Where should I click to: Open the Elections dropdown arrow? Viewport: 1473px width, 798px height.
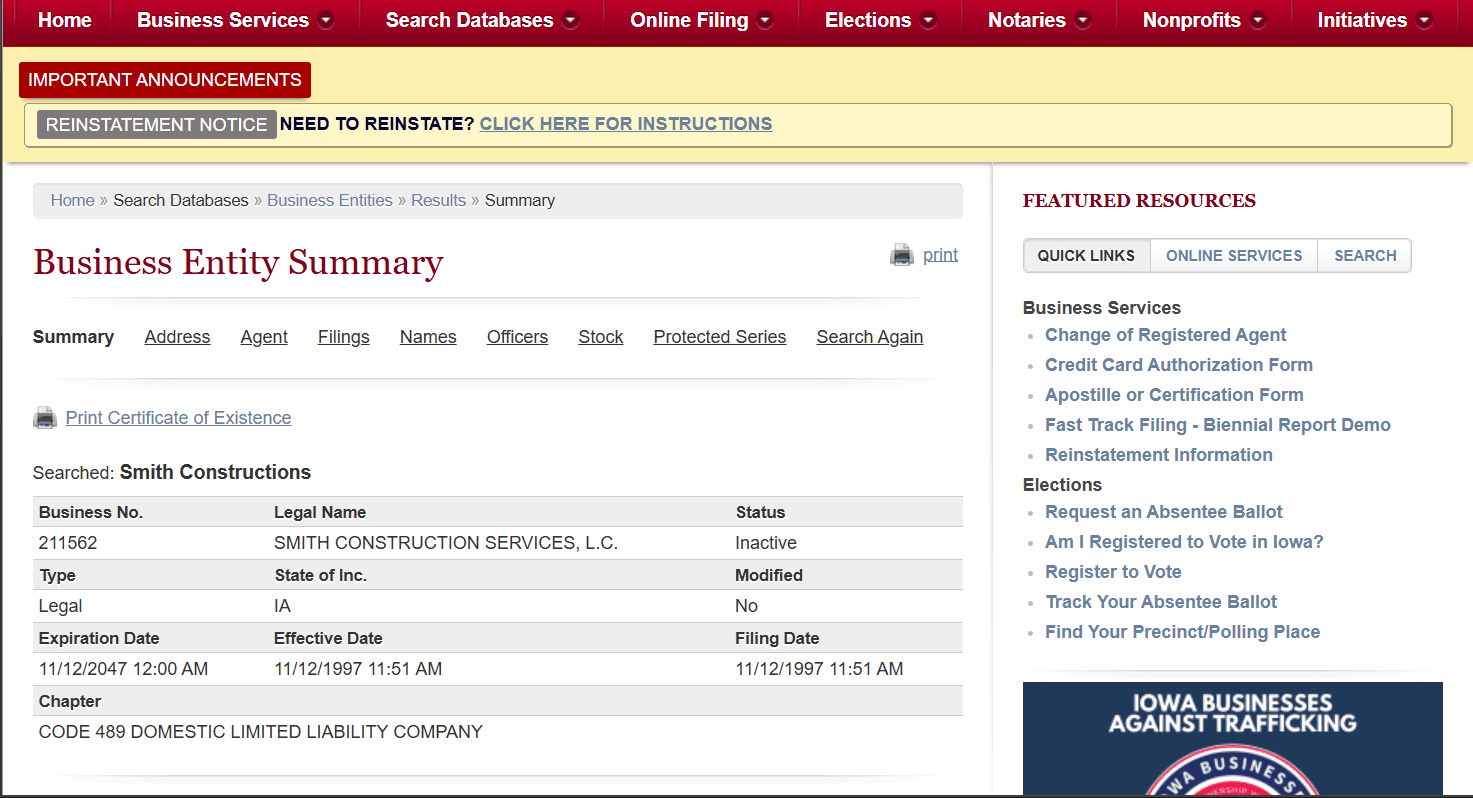tap(928, 21)
